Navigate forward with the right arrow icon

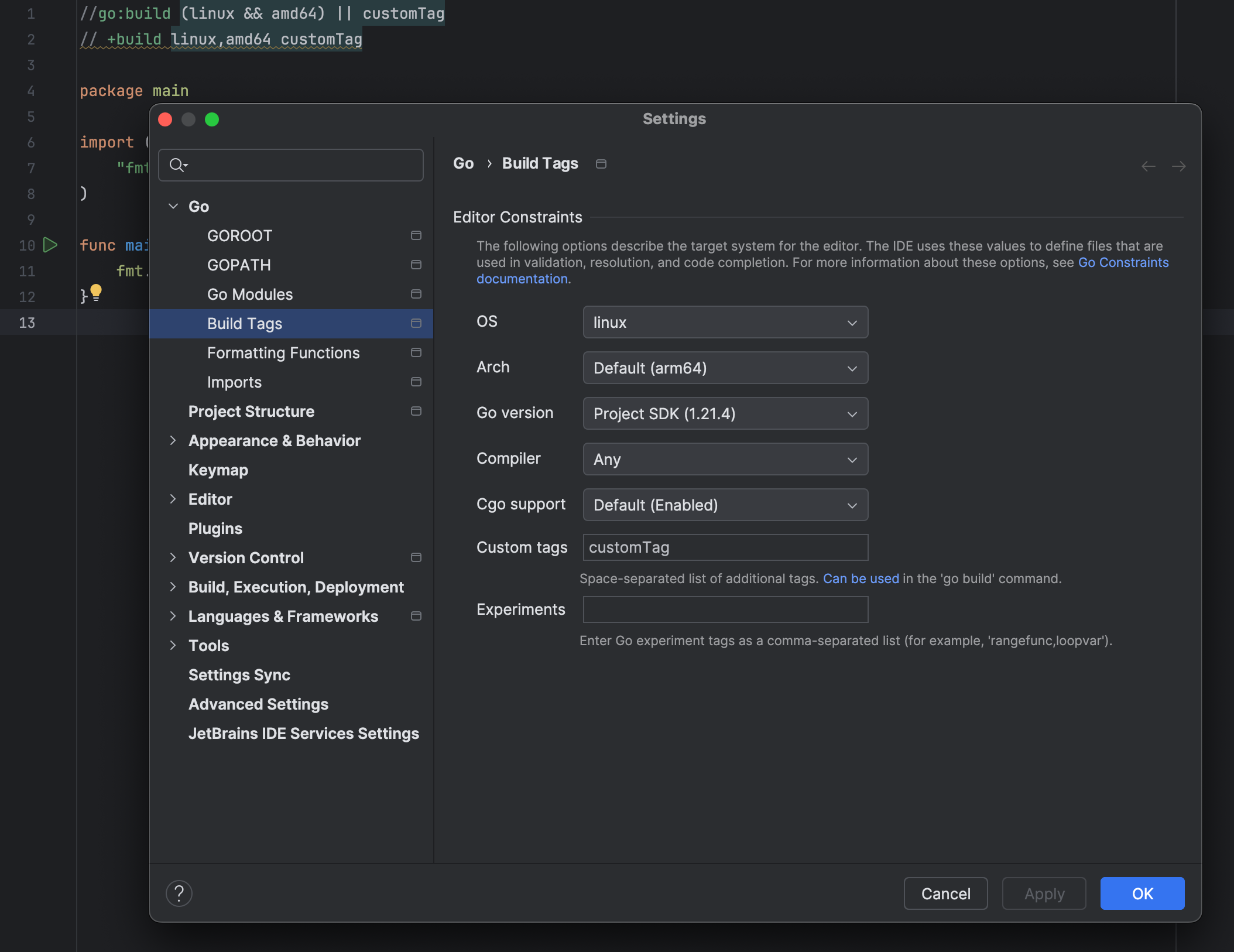(x=1179, y=166)
